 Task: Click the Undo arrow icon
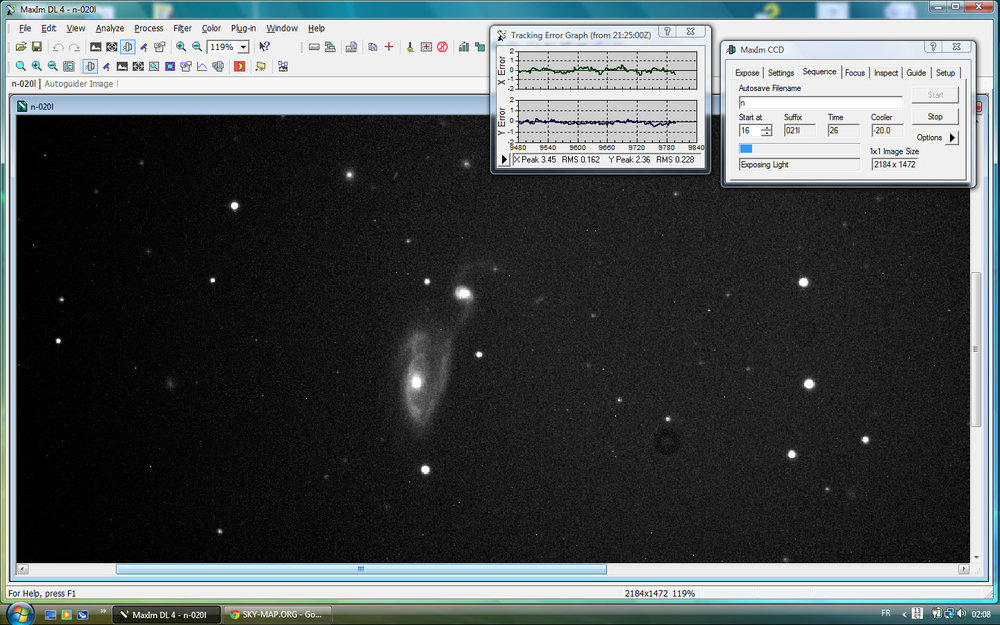(58, 47)
